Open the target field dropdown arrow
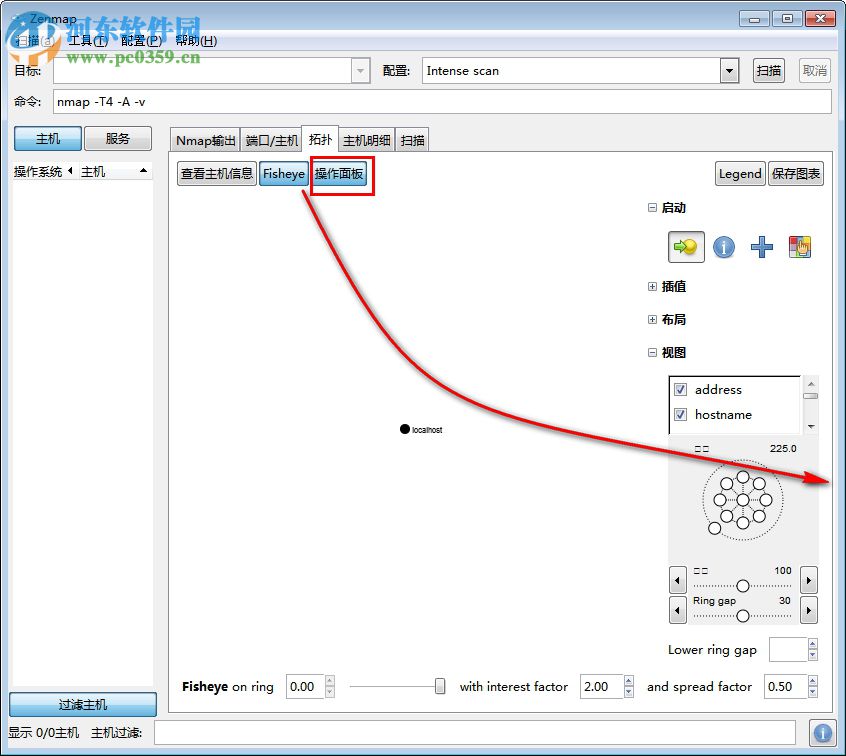This screenshot has height=756, width=846. 360,70
